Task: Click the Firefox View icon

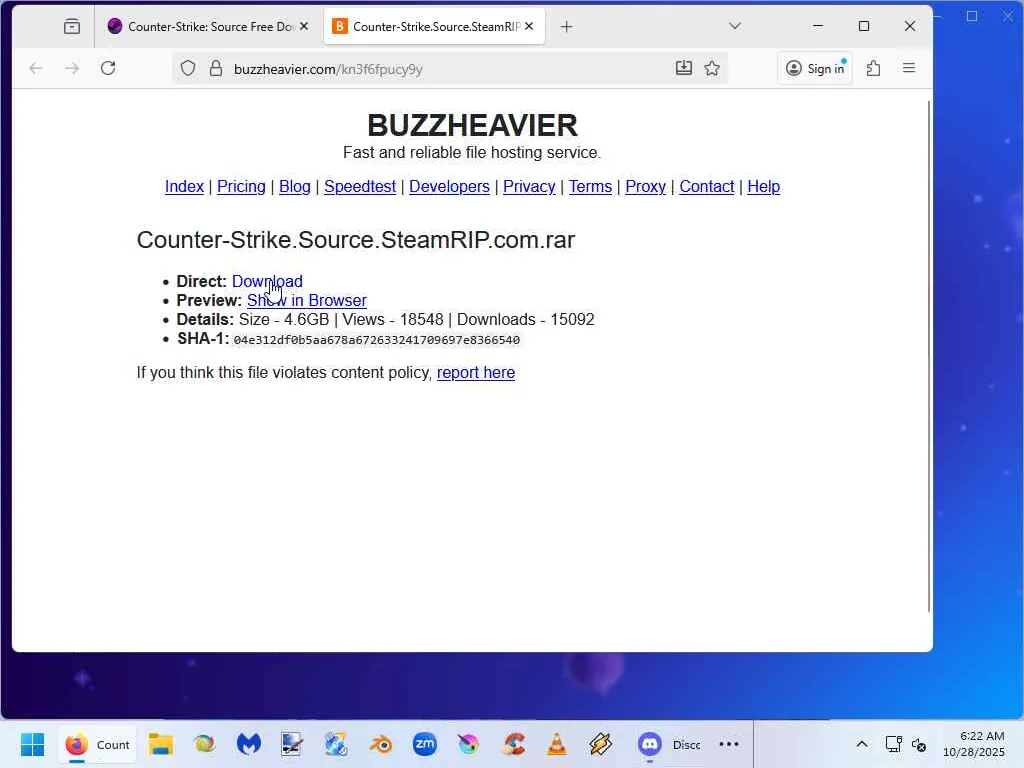Action: point(72,27)
